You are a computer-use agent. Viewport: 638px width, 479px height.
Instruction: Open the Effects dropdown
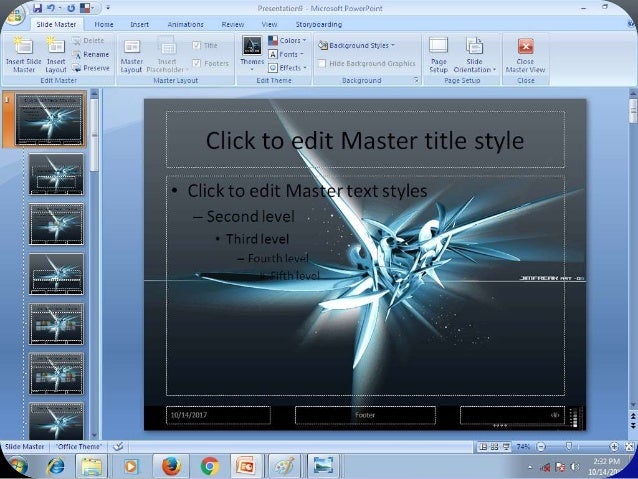[288, 68]
